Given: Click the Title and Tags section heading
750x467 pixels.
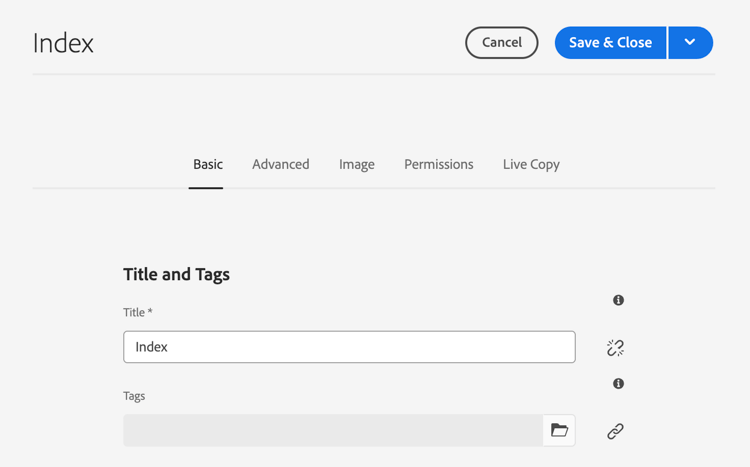Looking at the screenshot, I should 176,274.
